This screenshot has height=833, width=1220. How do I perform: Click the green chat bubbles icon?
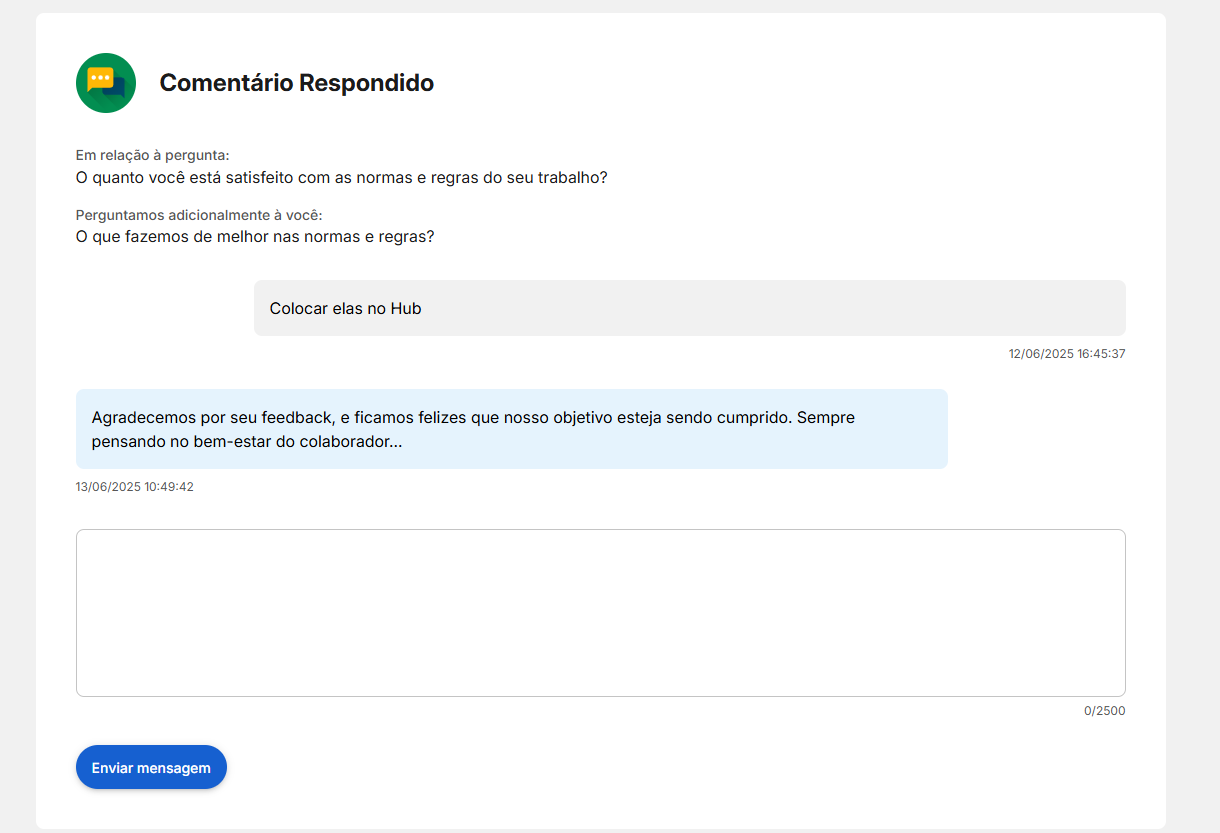coord(106,83)
